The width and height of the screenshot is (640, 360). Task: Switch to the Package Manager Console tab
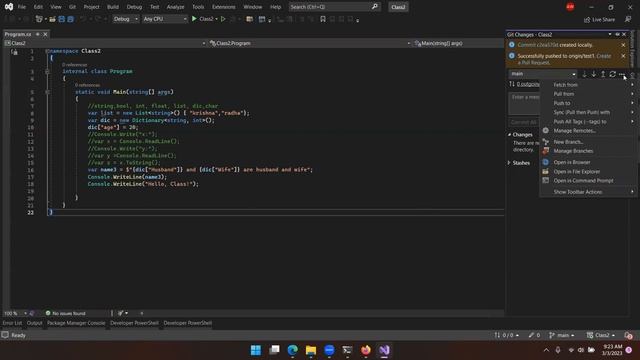coord(76,323)
